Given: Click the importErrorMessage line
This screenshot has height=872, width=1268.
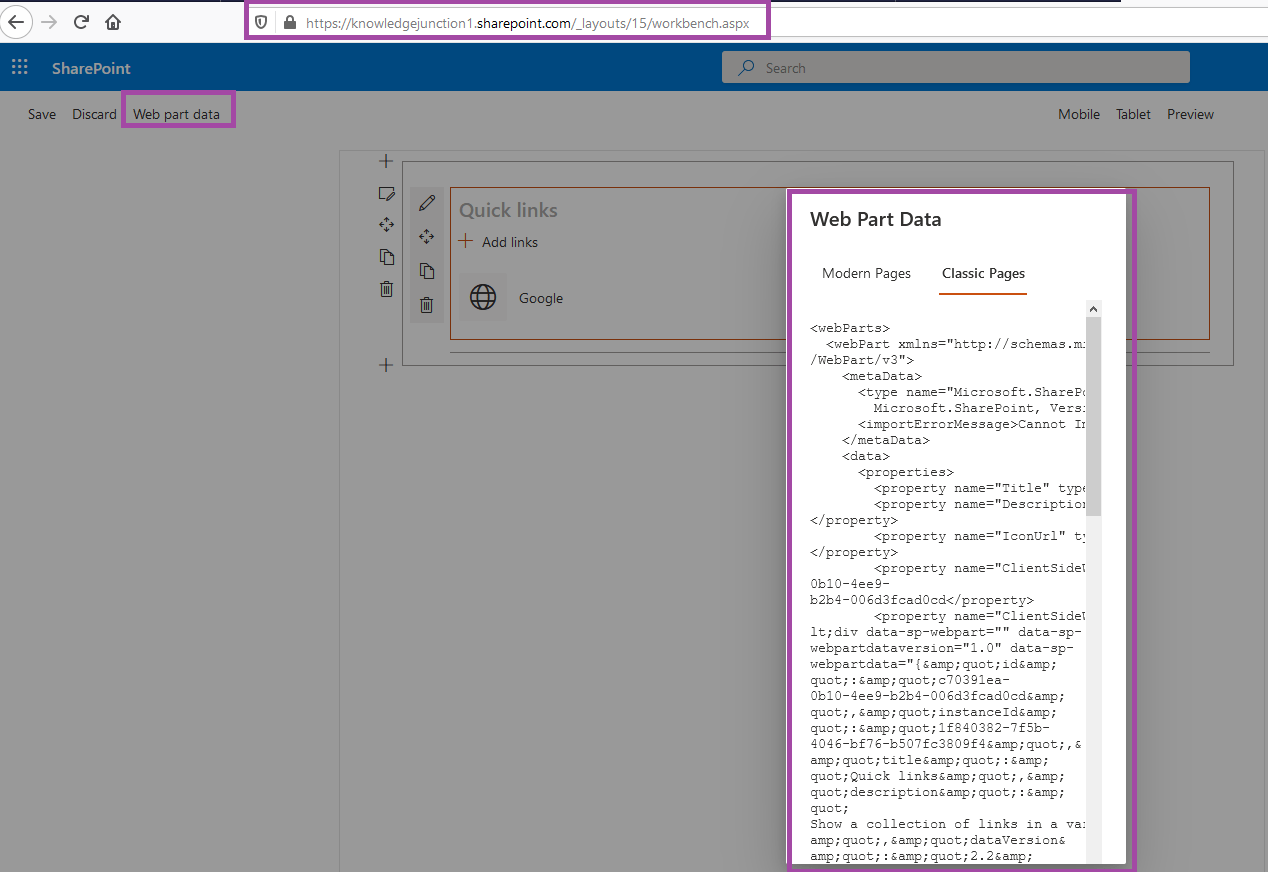Looking at the screenshot, I should 971,424.
